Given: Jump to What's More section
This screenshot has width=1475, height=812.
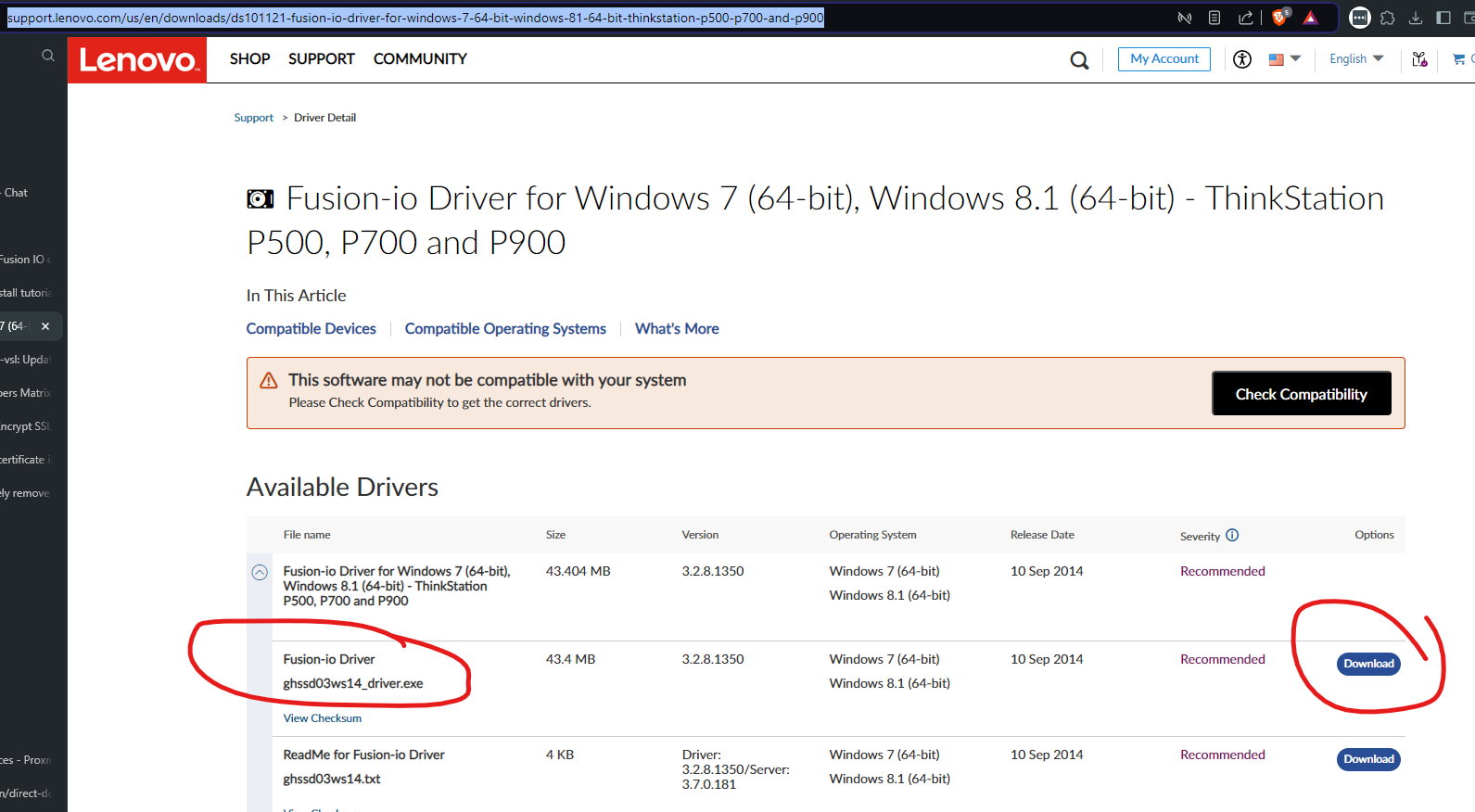Looking at the screenshot, I should (677, 329).
